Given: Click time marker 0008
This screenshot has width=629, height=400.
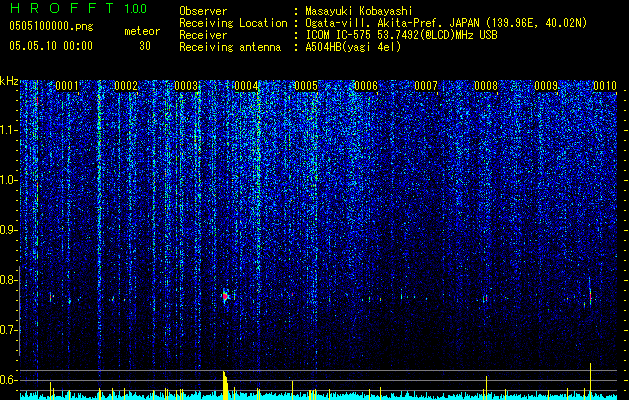Looking at the screenshot, I should [x=486, y=86].
